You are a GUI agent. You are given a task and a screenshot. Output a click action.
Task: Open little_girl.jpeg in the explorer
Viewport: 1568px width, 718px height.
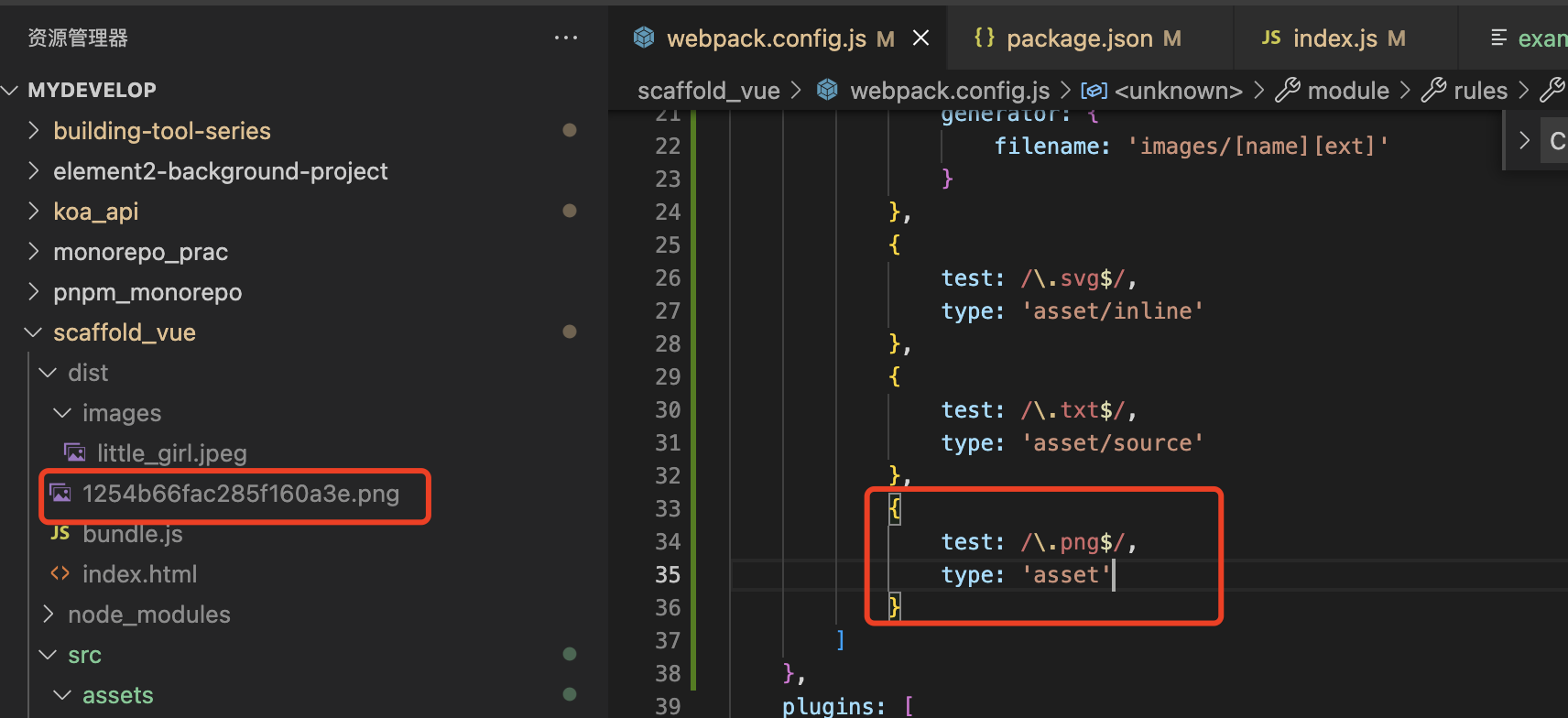click(172, 452)
